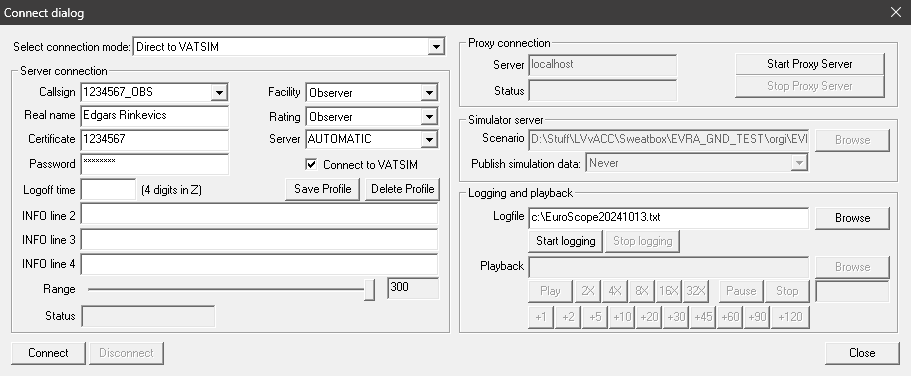Skip playback forward +2
Screen dimensions: 911x376
point(568,317)
